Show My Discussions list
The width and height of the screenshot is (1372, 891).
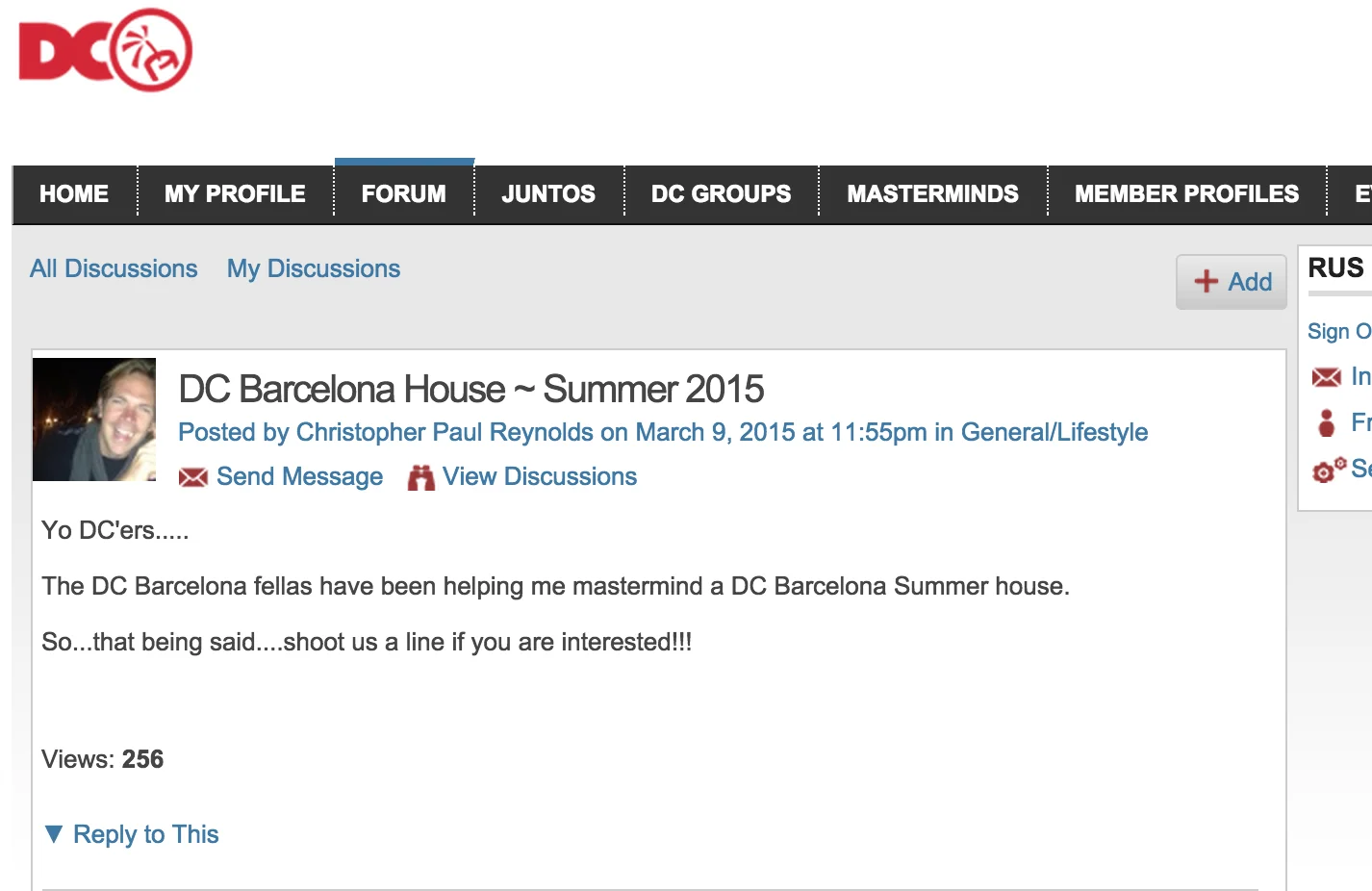point(314,268)
